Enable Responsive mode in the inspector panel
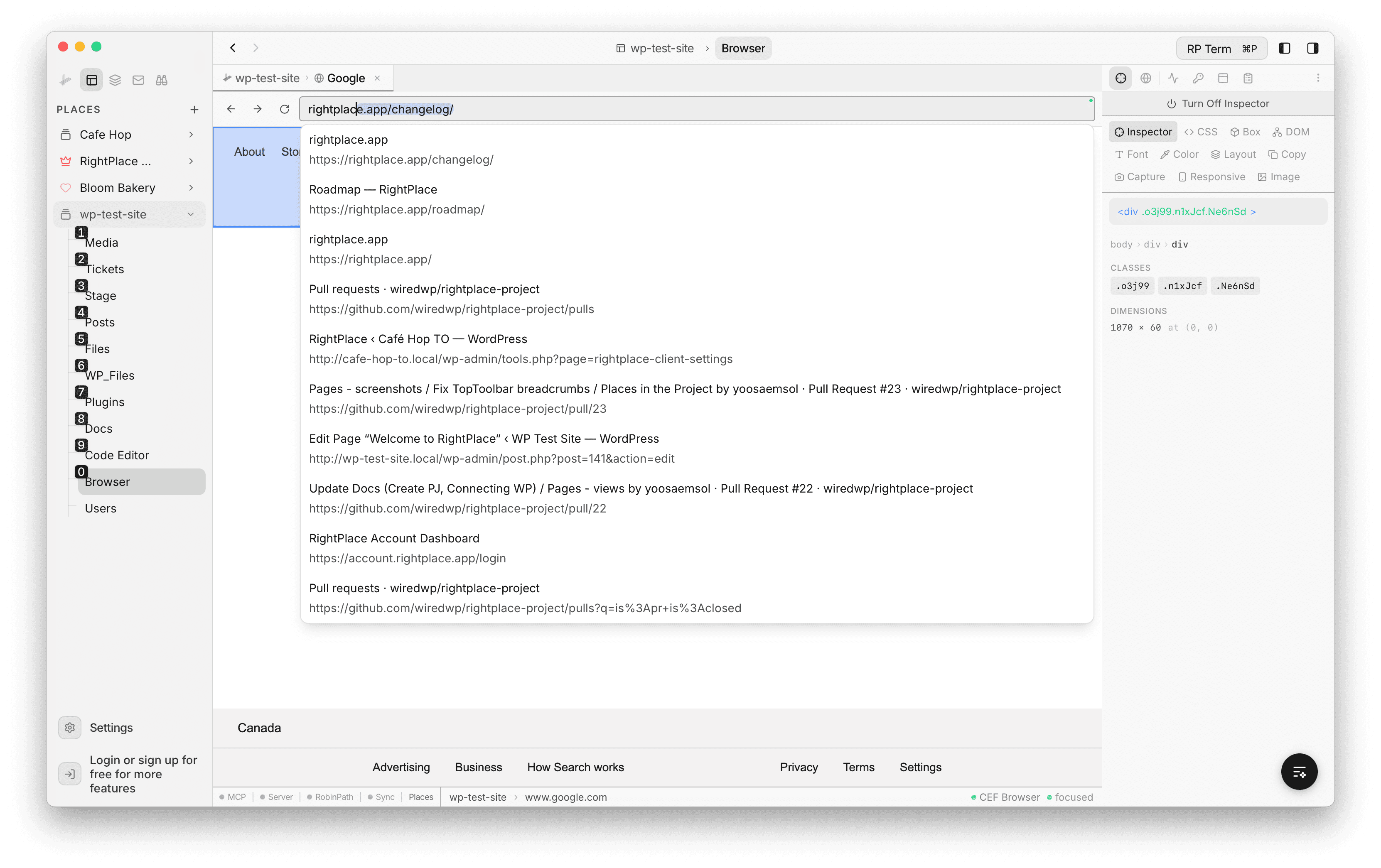Image resolution: width=1381 pixels, height=868 pixels. (x=1211, y=177)
